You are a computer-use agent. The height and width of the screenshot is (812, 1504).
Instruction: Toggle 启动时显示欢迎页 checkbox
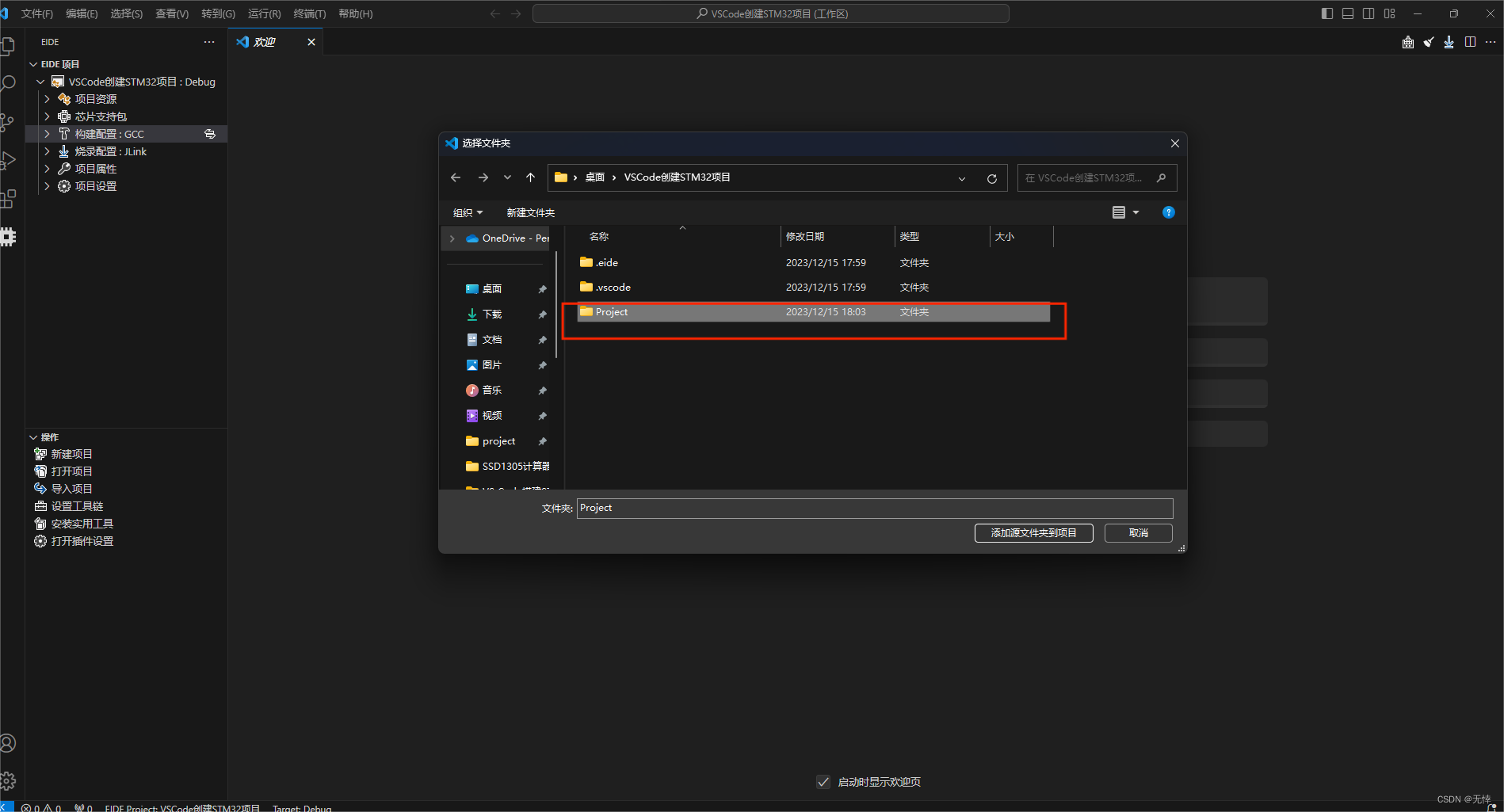[823, 782]
